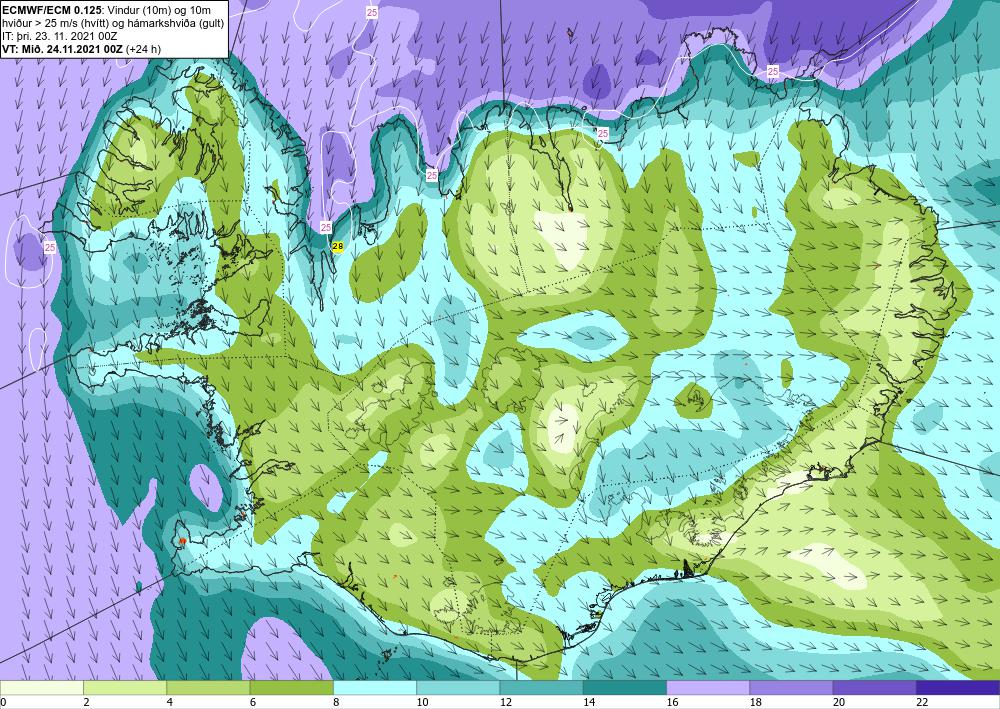Select the 2–4 m/s light yellow-green legend swatch

point(125,688)
